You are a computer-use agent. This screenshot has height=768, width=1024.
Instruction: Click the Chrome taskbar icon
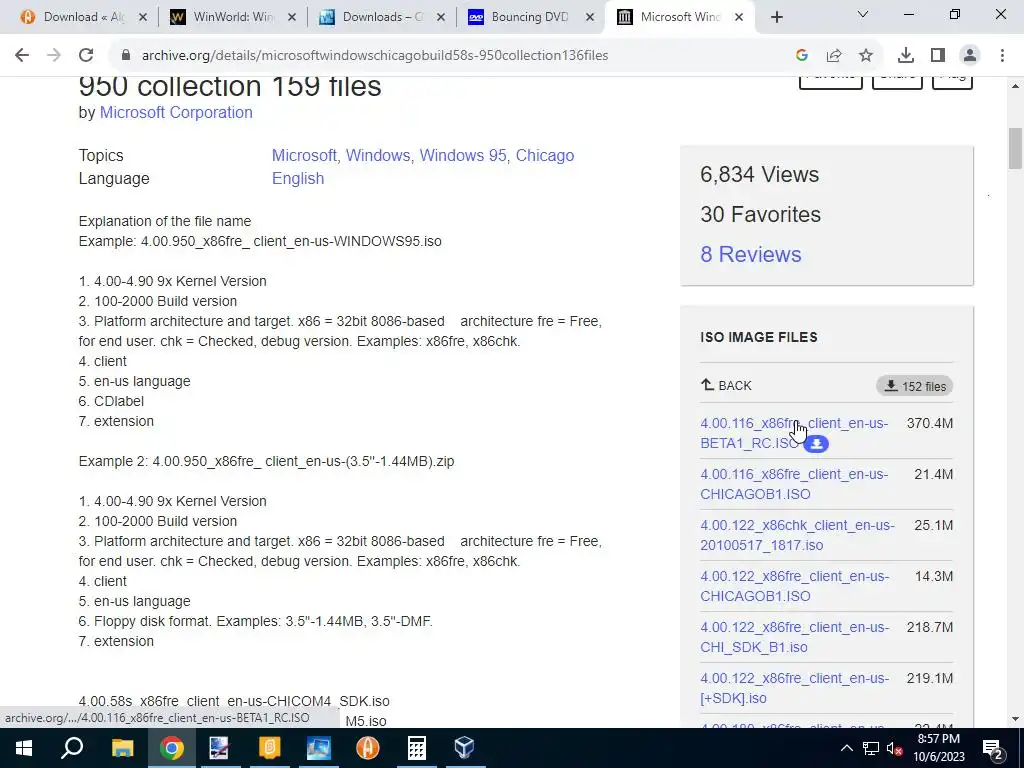171,748
